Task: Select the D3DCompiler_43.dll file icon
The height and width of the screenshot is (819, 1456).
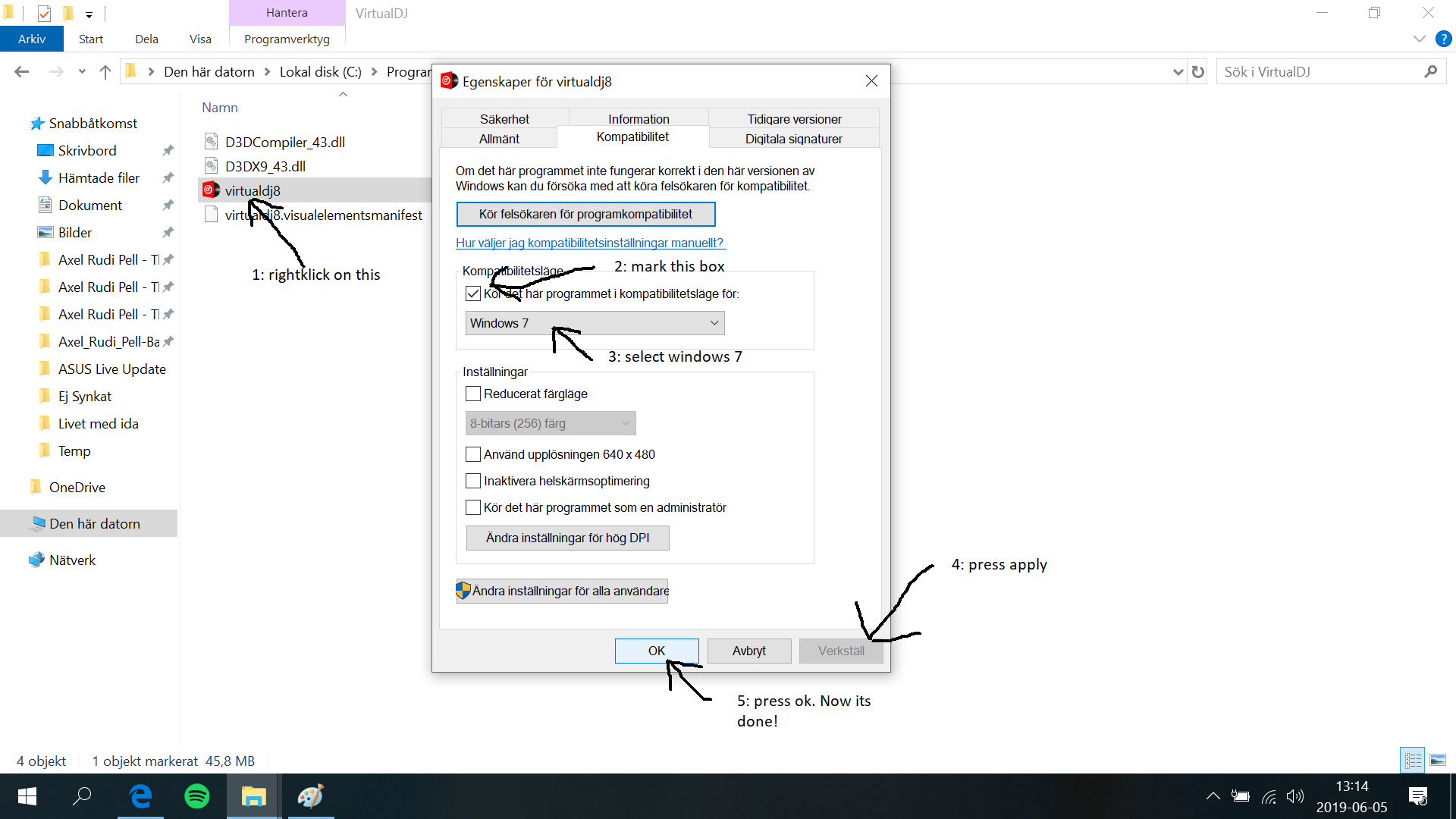Action: point(212,141)
